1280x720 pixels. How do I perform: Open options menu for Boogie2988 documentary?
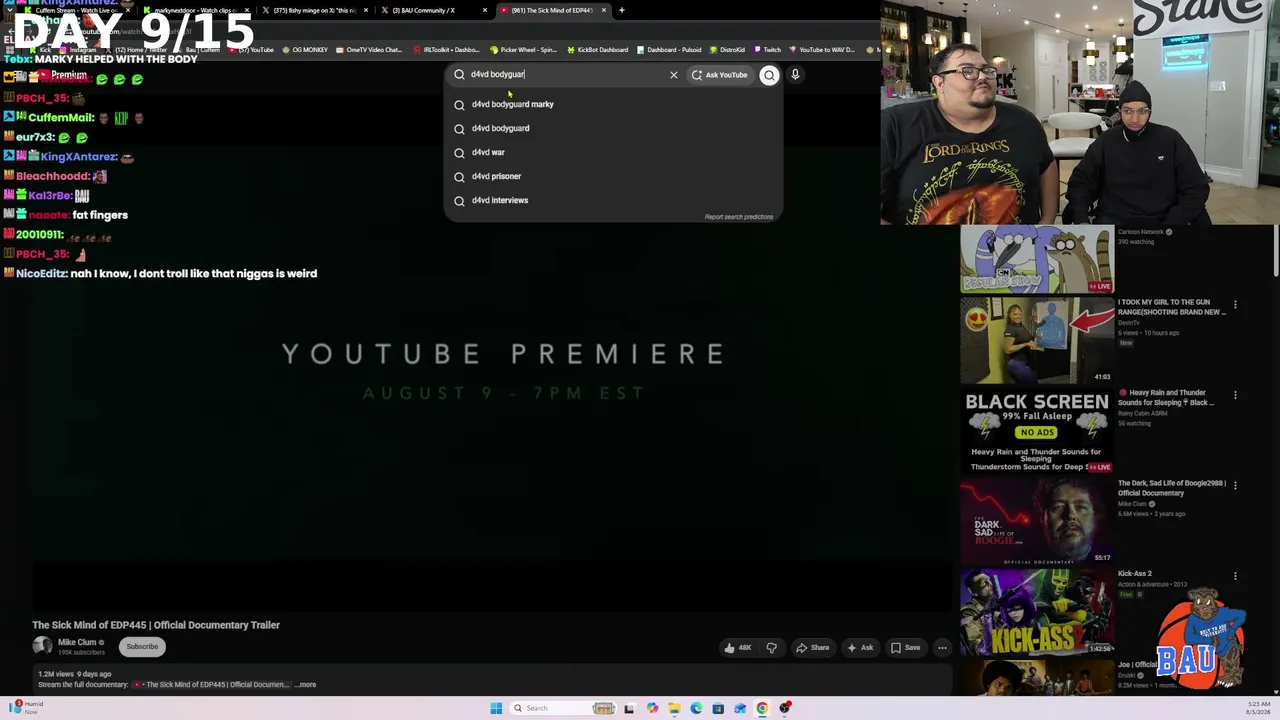point(1235,485)
